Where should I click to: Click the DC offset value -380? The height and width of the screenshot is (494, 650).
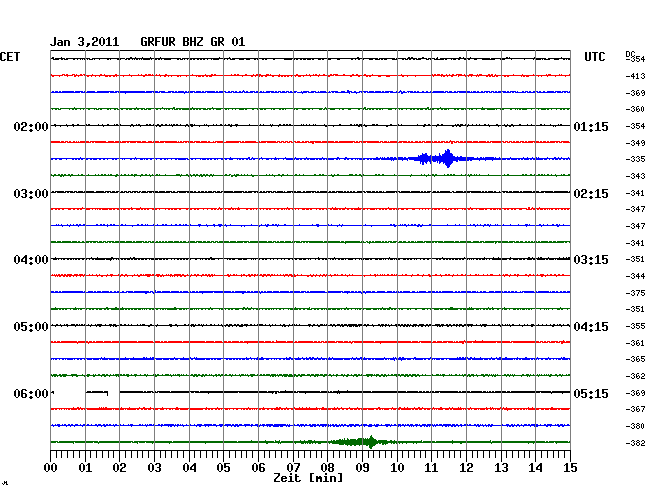635,426
